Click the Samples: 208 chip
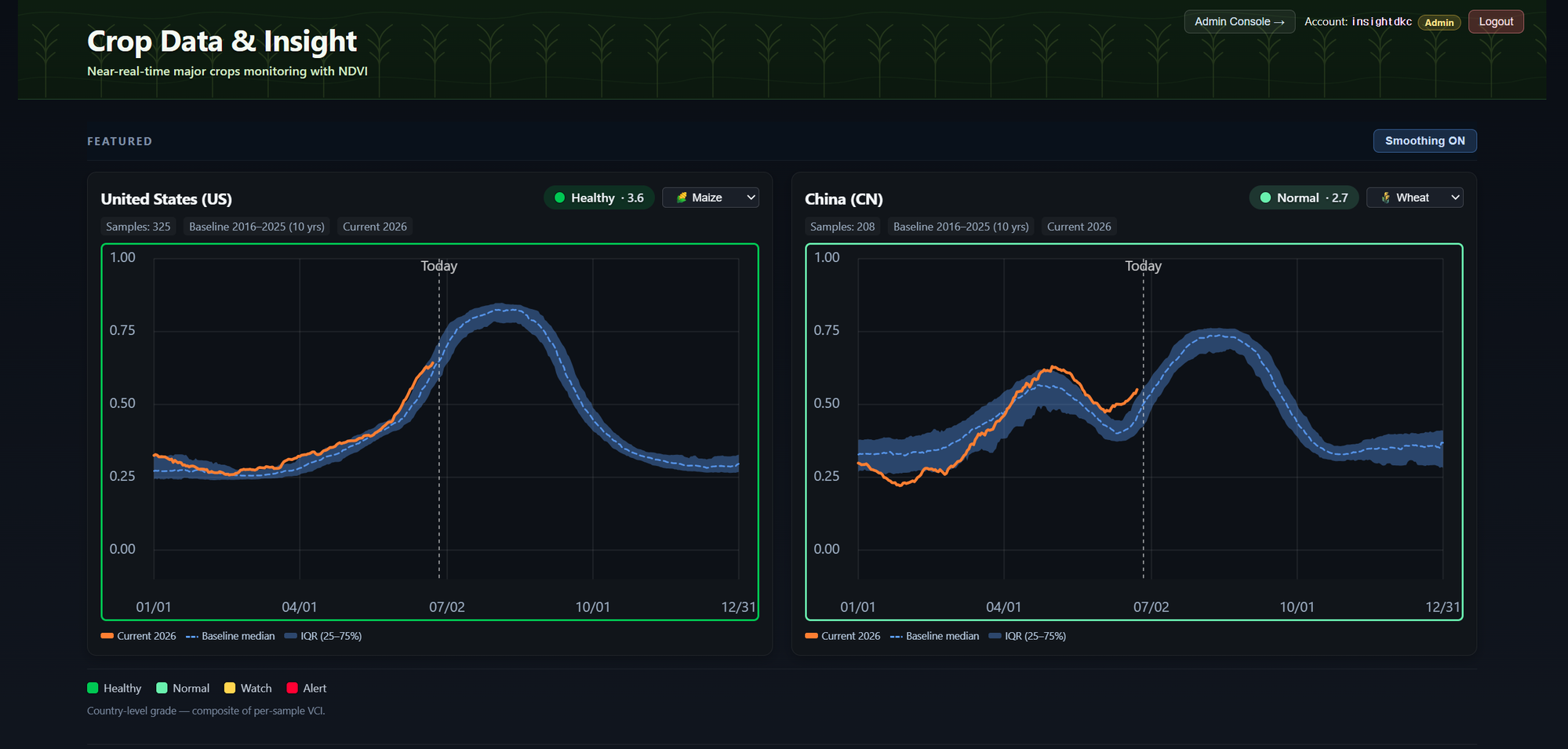Viewport: 1568px width, 749px height. pyautogui.click(x=842, y=227)
